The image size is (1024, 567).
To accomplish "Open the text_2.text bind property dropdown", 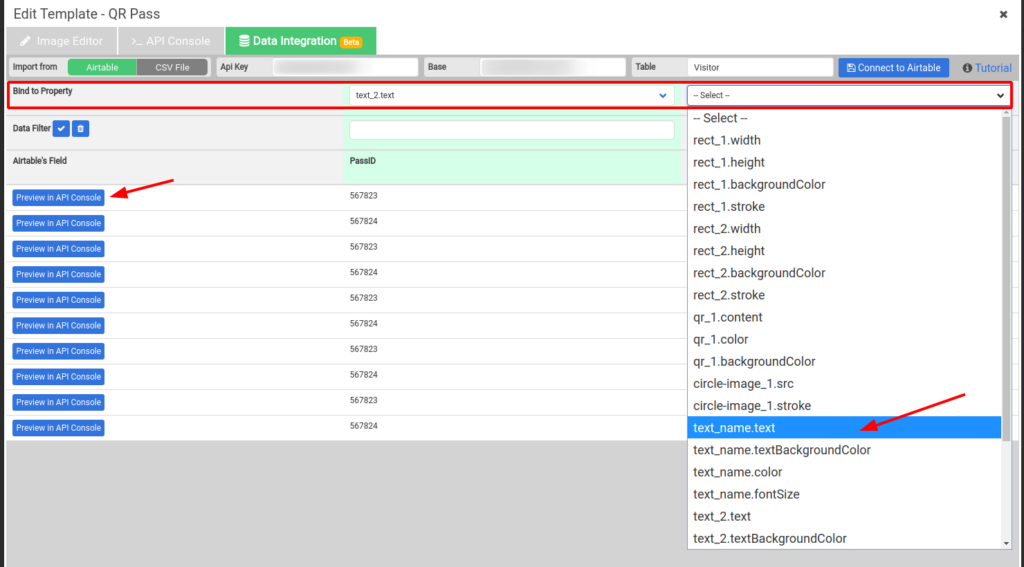I will [511, 95].
